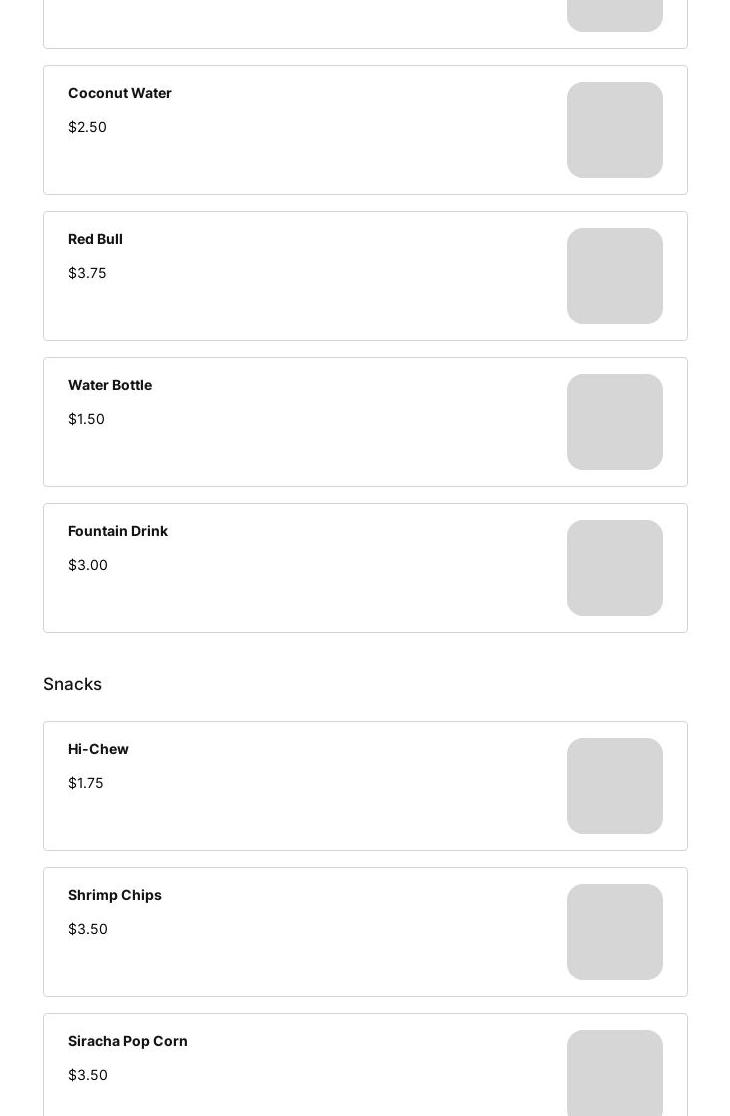Viewport: 730px width, 1116px height.
Task: Click the Fountain Drink image thumbnail
Action: 614,568
